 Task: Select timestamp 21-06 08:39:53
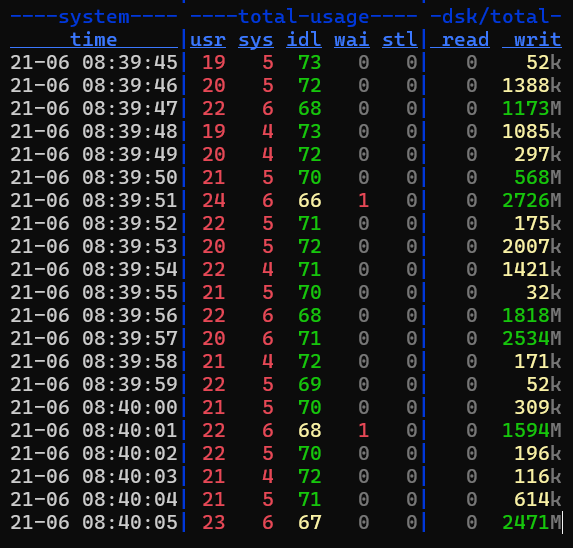94,246
